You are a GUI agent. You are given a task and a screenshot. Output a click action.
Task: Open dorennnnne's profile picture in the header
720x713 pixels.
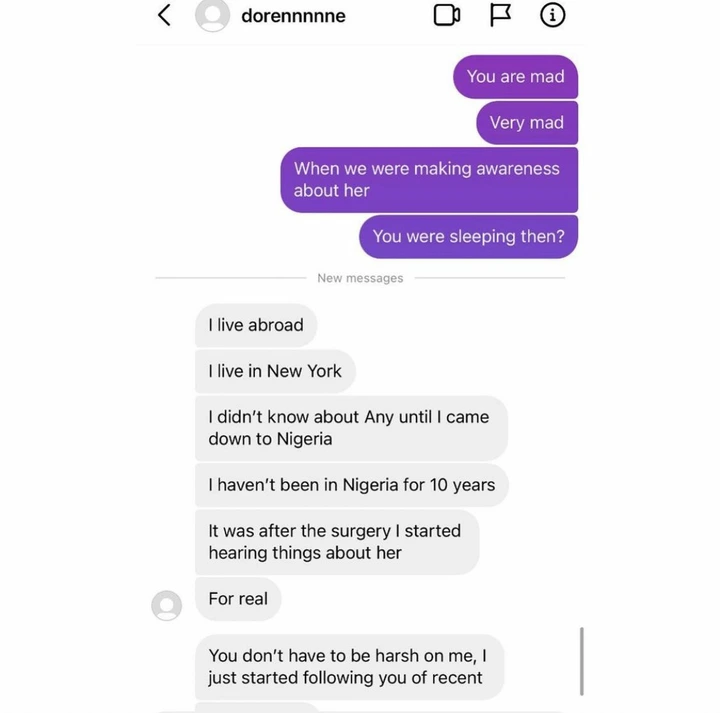[212, 15]
